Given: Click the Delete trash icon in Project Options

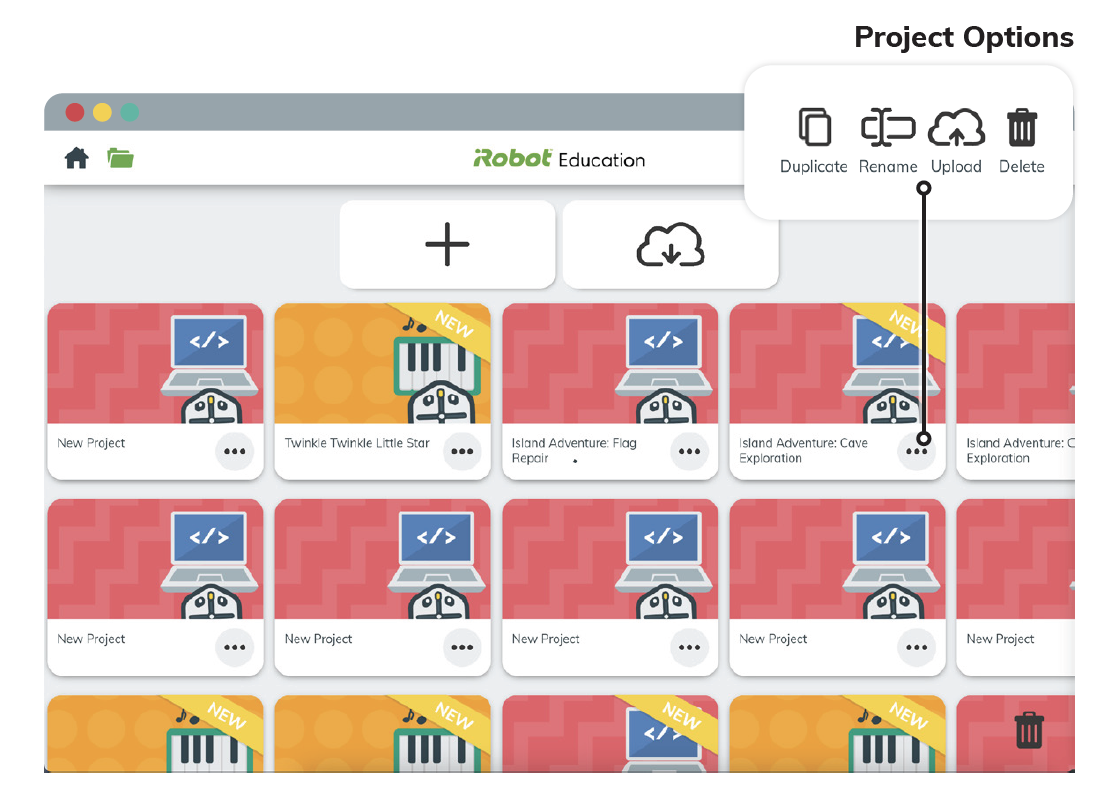Looking at the screenshot, I should [1021, 129].
